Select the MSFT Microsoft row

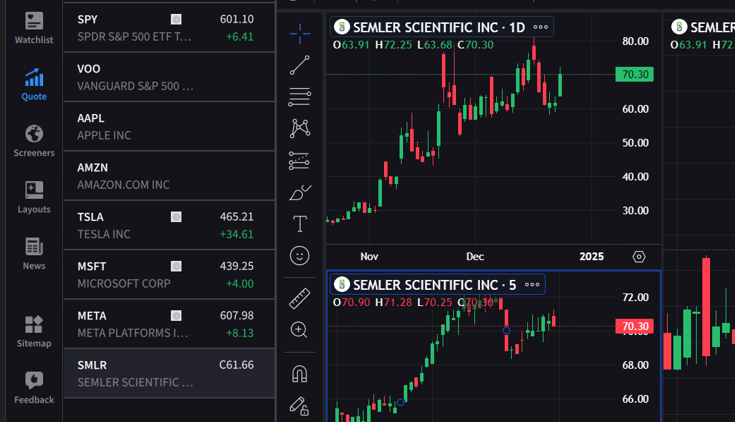(x=169, y=275)
